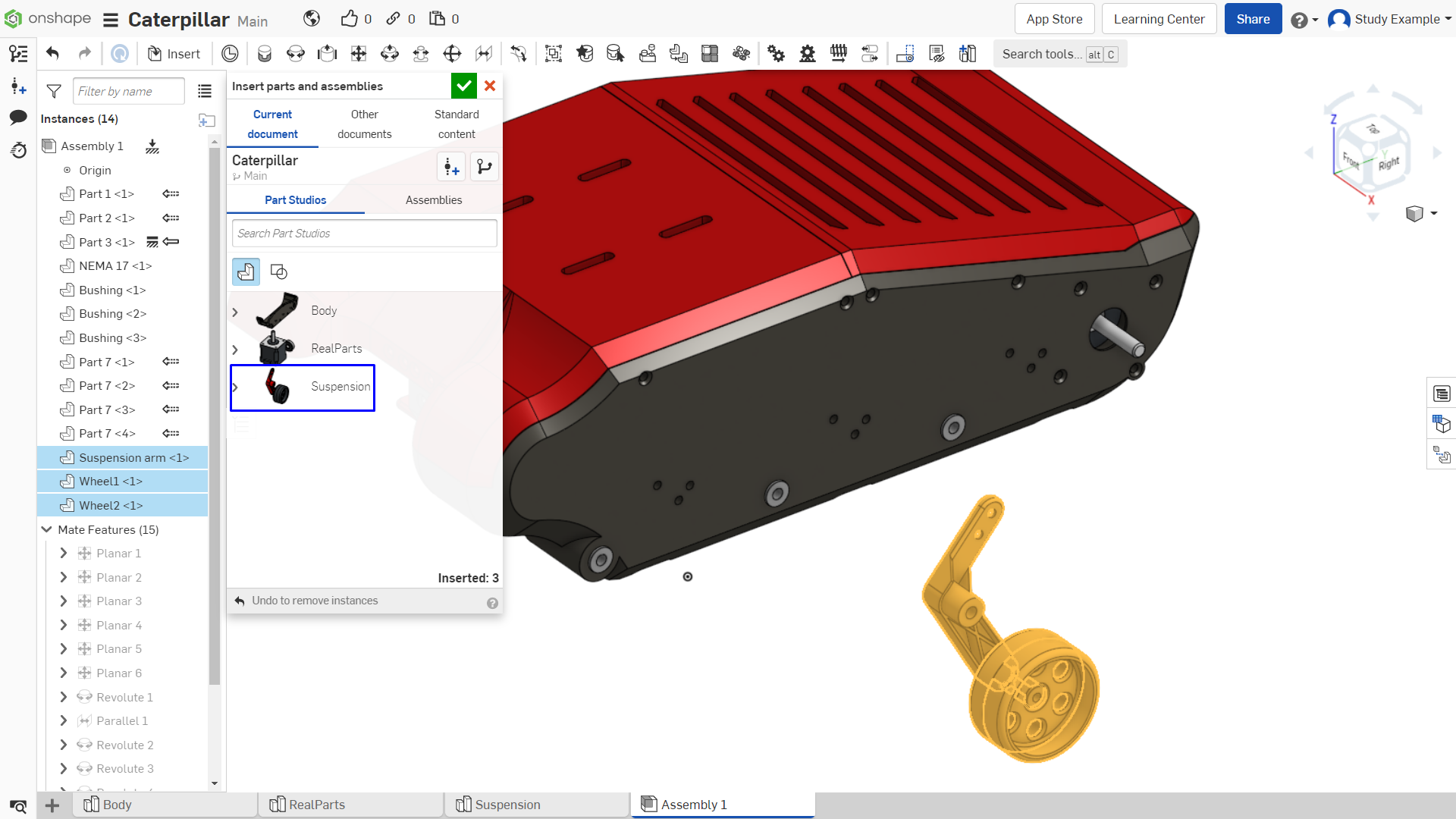Toggle the instance list view icon

click(x=205, y=91)
